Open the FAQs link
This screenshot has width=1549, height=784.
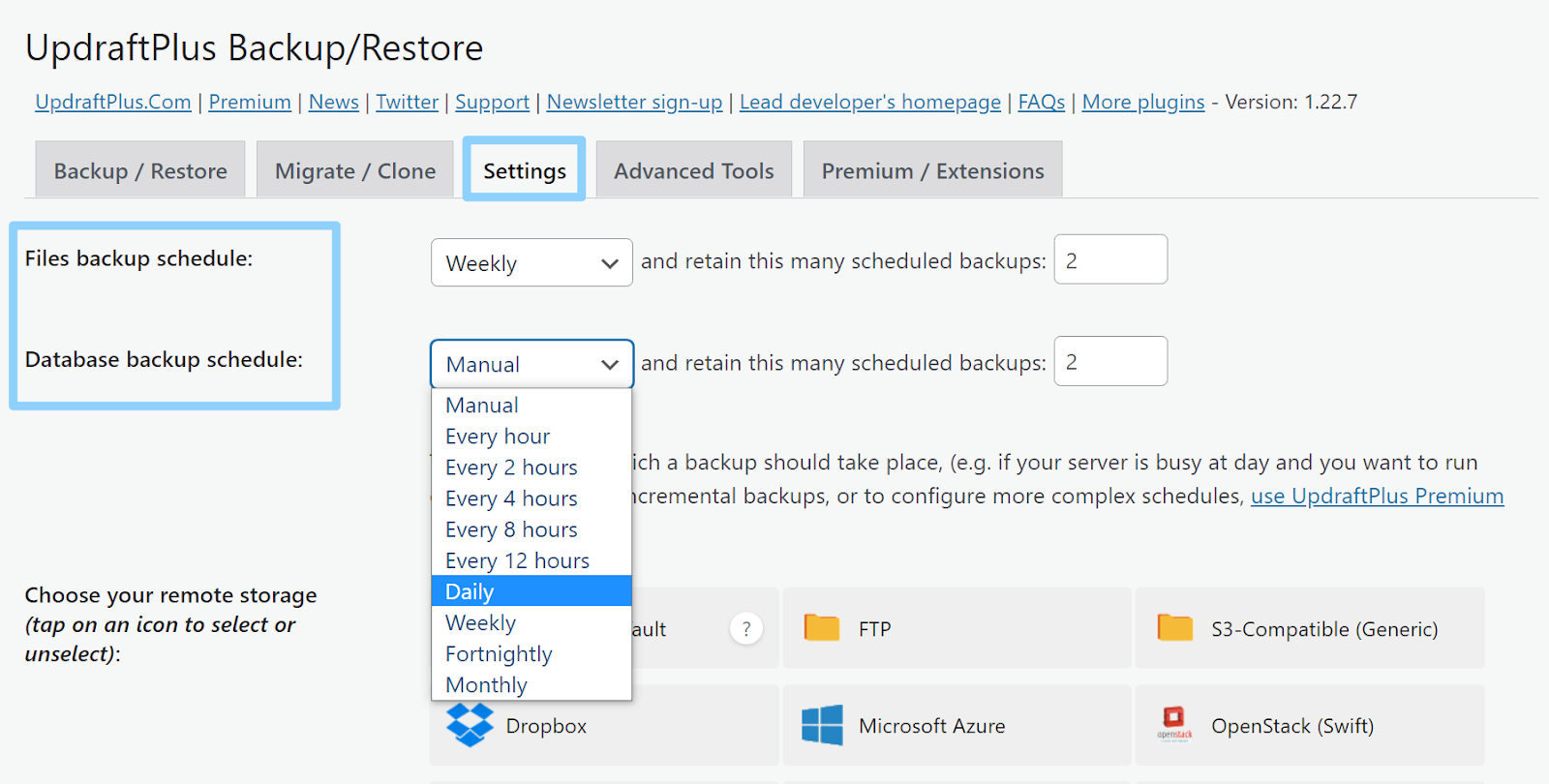[1041, 102]
